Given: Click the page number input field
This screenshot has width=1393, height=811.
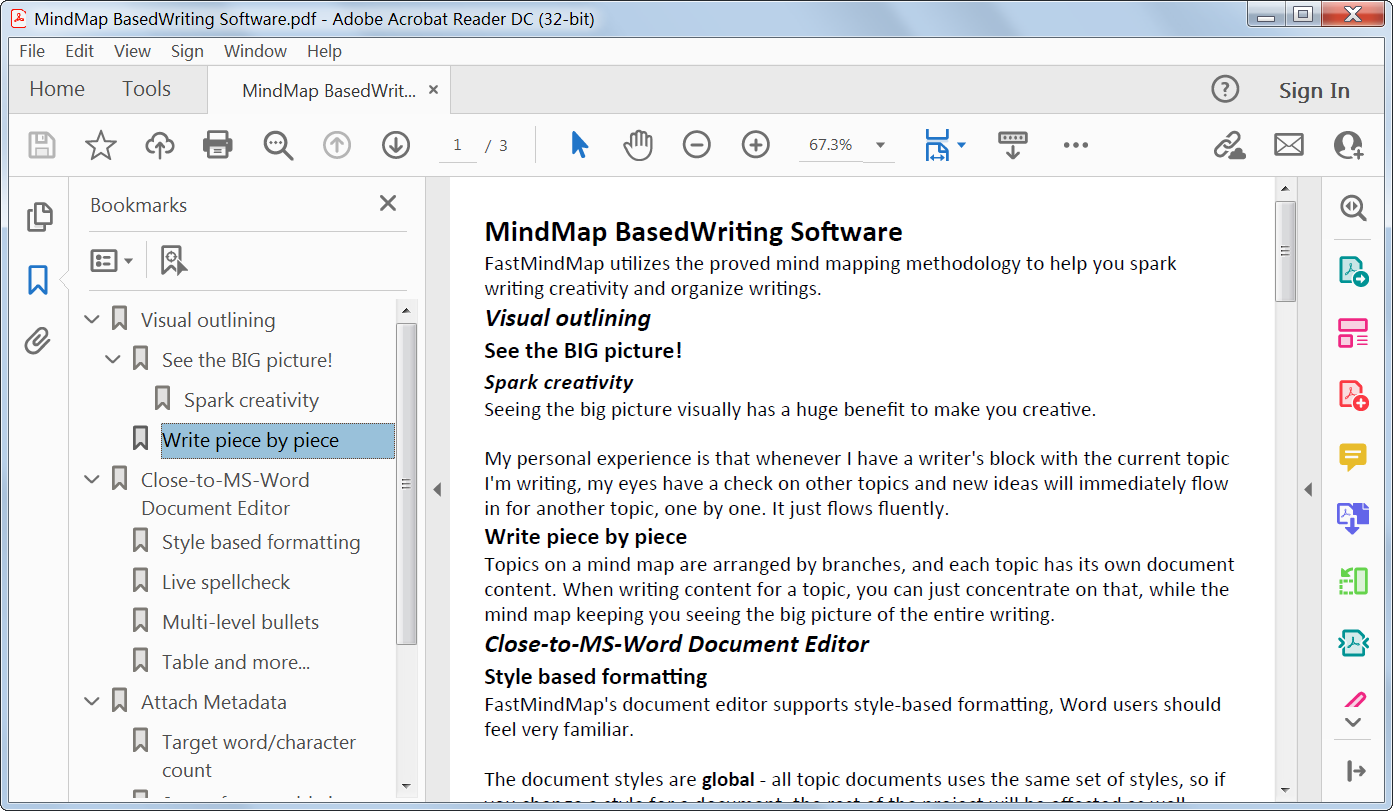Looking at the screenshot, I should pyautogui.click(x=457, y=145).
